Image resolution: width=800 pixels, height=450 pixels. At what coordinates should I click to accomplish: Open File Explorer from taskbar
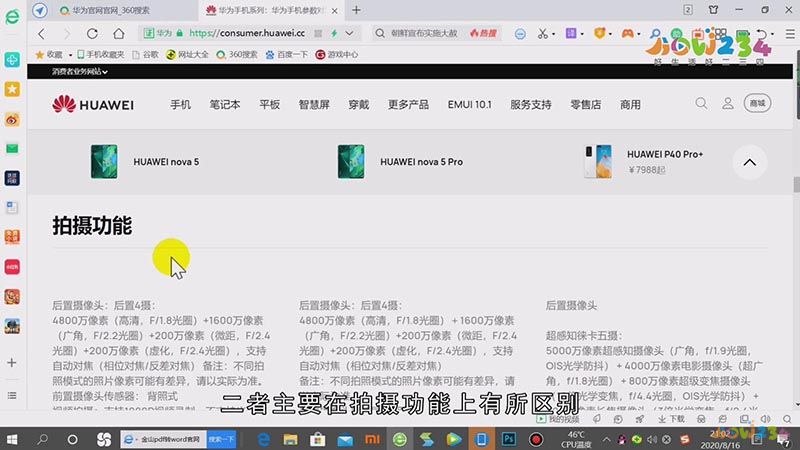coord(290,439)
